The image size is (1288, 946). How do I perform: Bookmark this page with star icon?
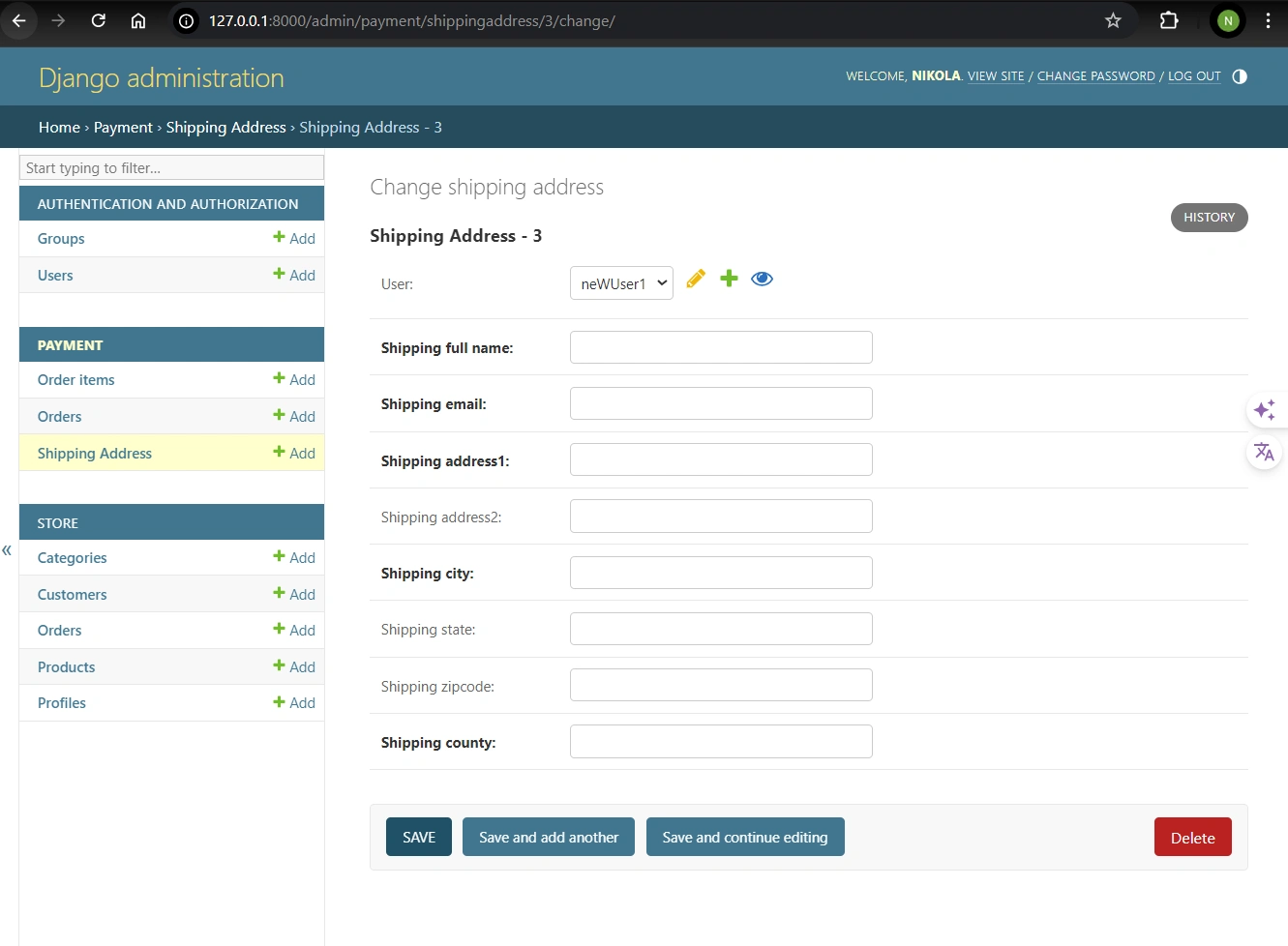[1113, 20]
